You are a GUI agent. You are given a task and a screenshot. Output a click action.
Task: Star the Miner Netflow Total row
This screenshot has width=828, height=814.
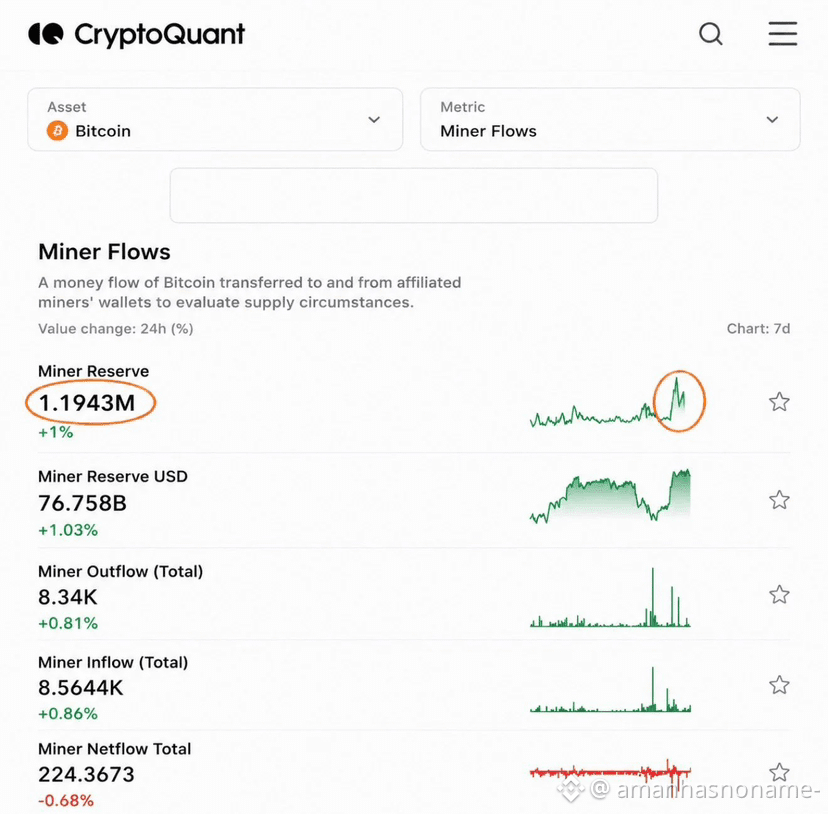tap(779, 772)
